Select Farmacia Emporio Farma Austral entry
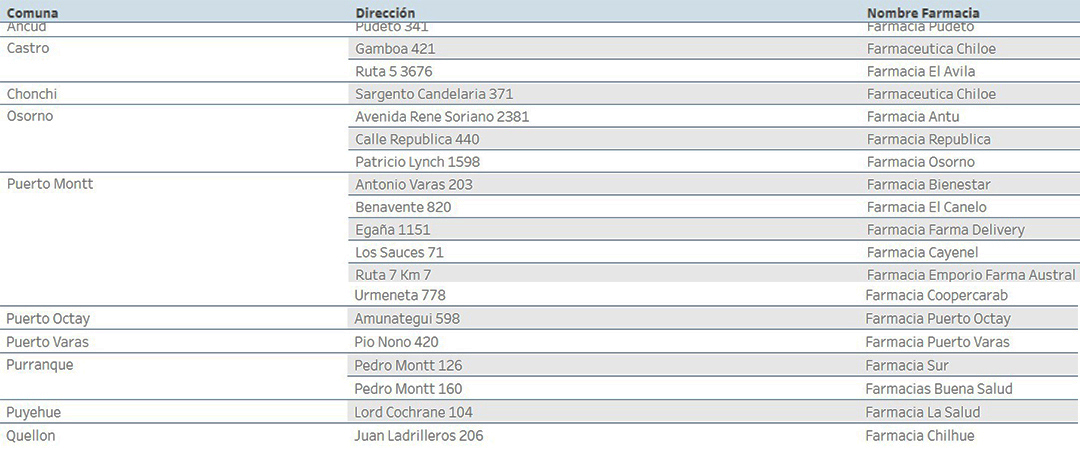The width and height of the screenshot is (1080, 451). point(970,275)
